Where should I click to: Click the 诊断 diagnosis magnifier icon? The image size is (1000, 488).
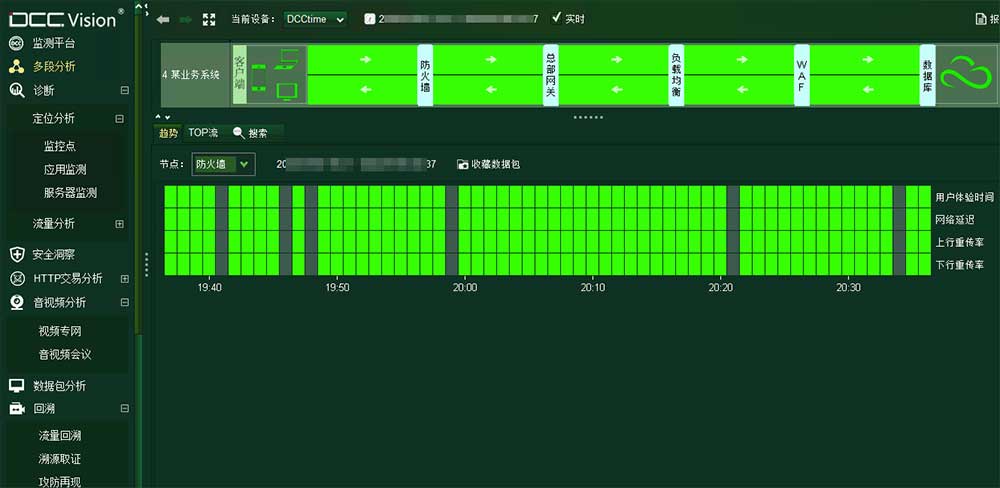17,91
